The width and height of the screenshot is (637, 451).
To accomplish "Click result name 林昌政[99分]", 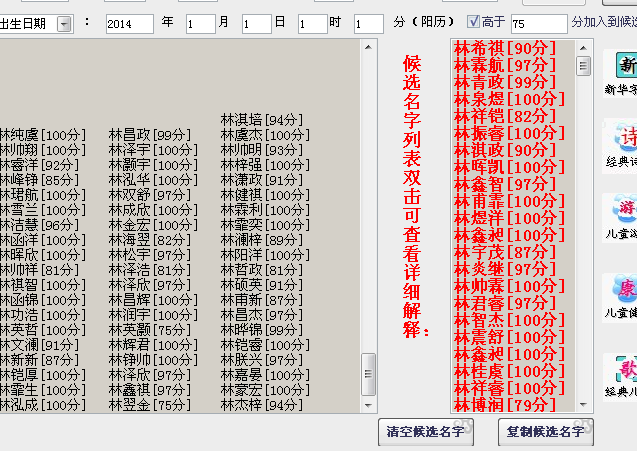I will point(150,135).
